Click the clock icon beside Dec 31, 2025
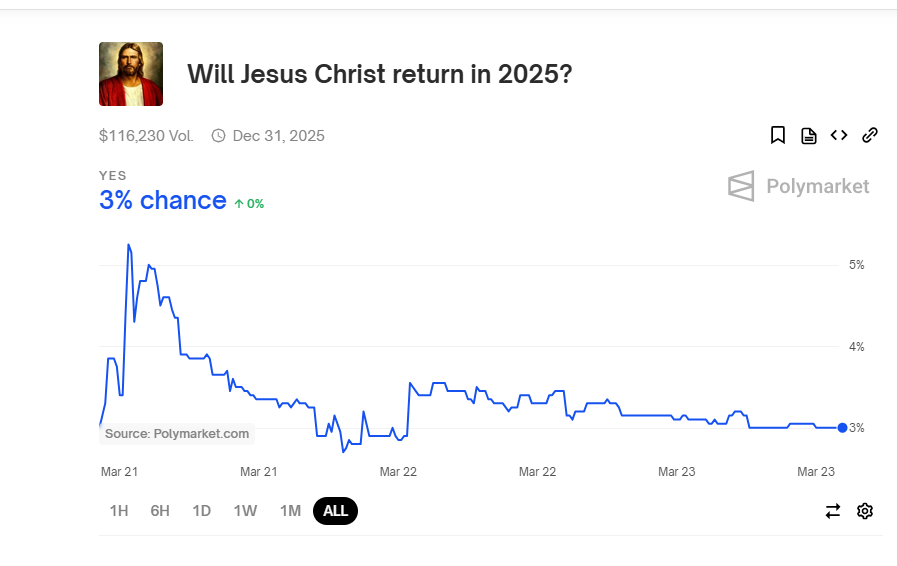 tap(218, 136)
